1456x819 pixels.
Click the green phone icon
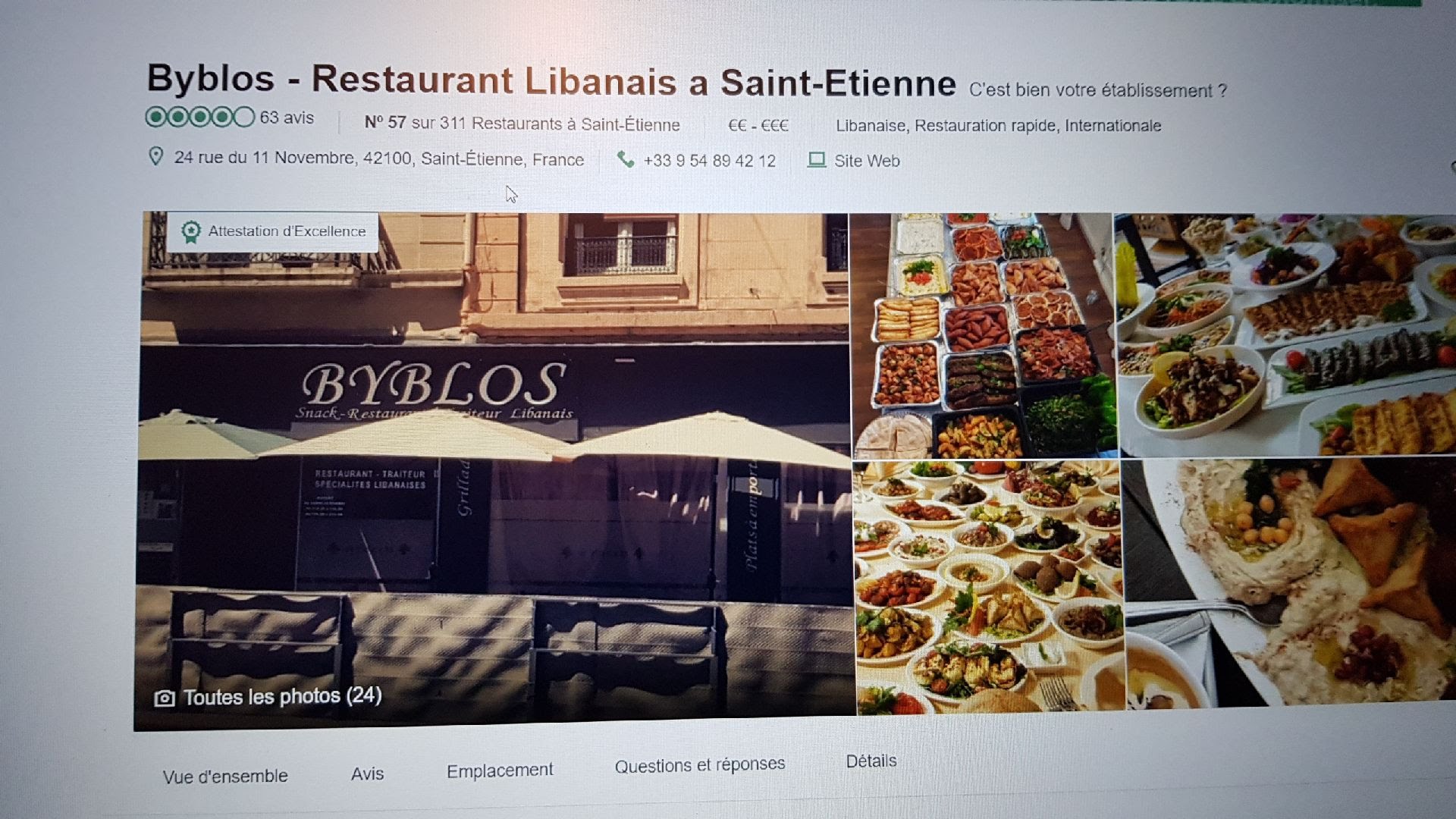click(626, 159)
